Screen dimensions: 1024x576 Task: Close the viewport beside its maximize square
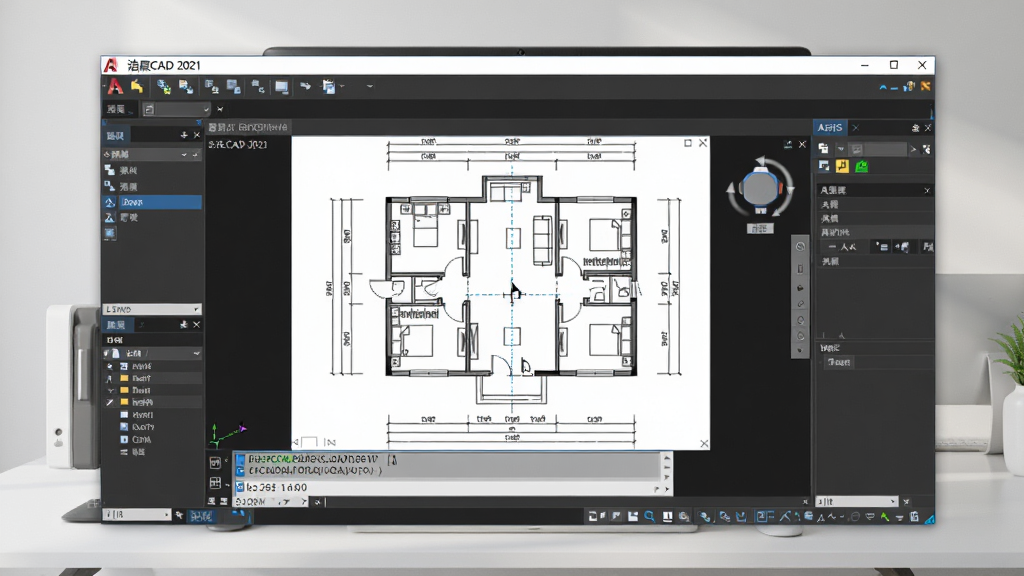[x=703, y=143]
